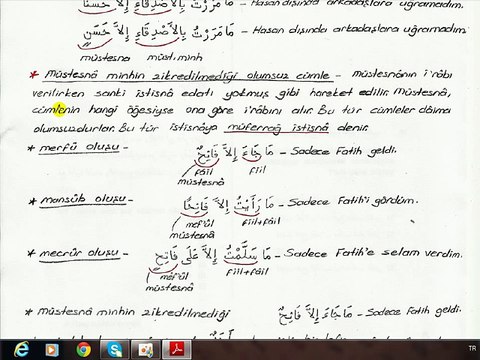Select the Adobe Reader taskbar icon

177,350
